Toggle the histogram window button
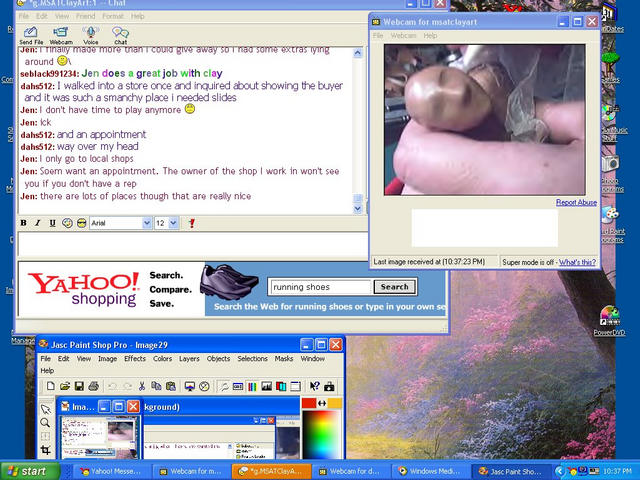Viewport: 640px width, 480px height. pos(267,386)
